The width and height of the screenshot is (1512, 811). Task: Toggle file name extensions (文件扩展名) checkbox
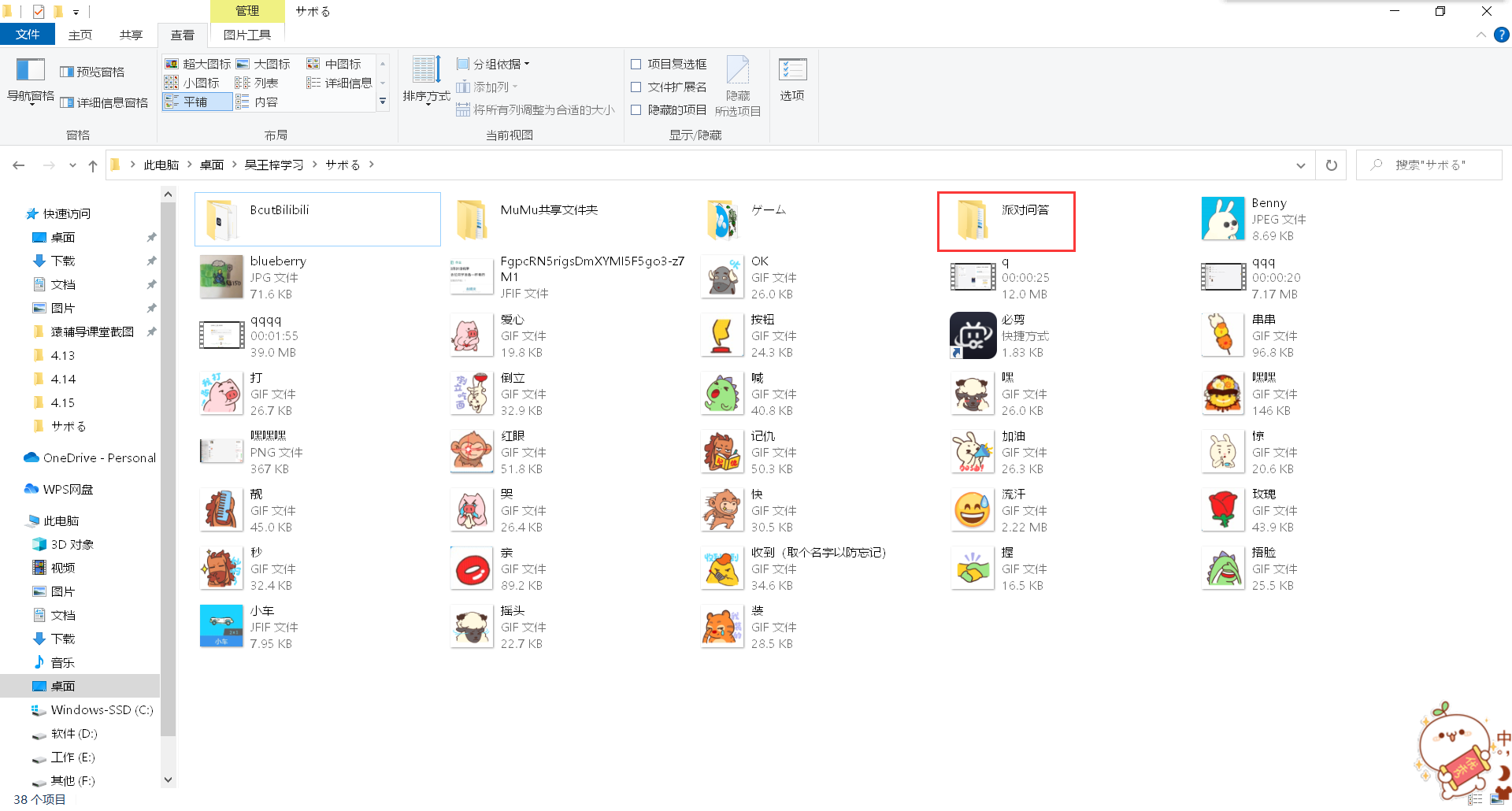[x=636, y=87]
